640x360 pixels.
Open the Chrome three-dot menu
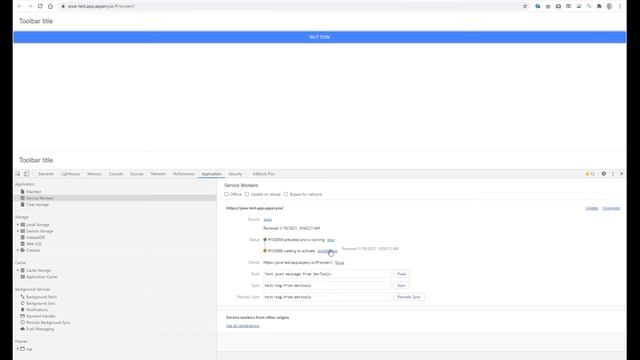point(620,6)
